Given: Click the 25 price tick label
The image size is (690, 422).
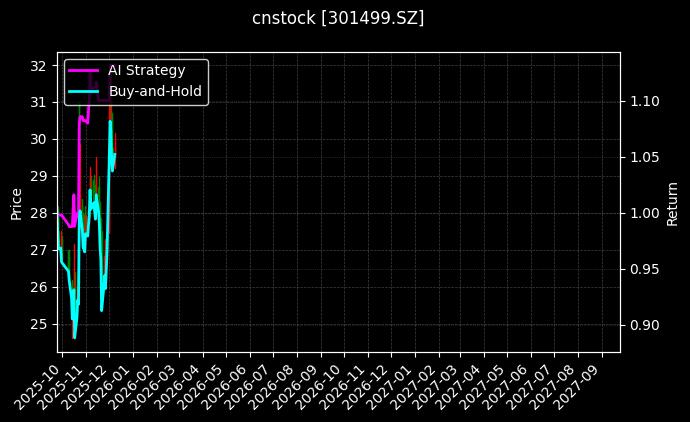Looking at the screenshot, I should coord(38,324).
